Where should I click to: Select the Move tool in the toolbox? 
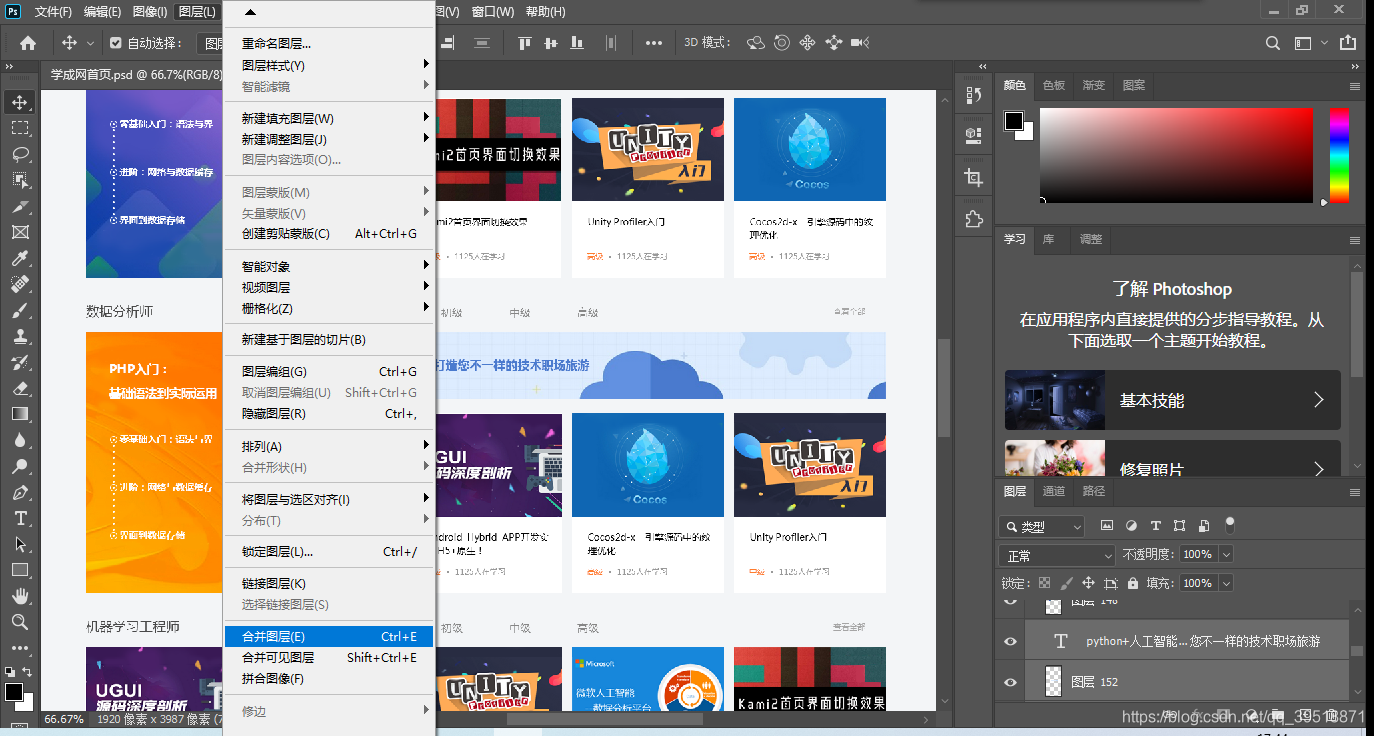(x=20, y=102)
